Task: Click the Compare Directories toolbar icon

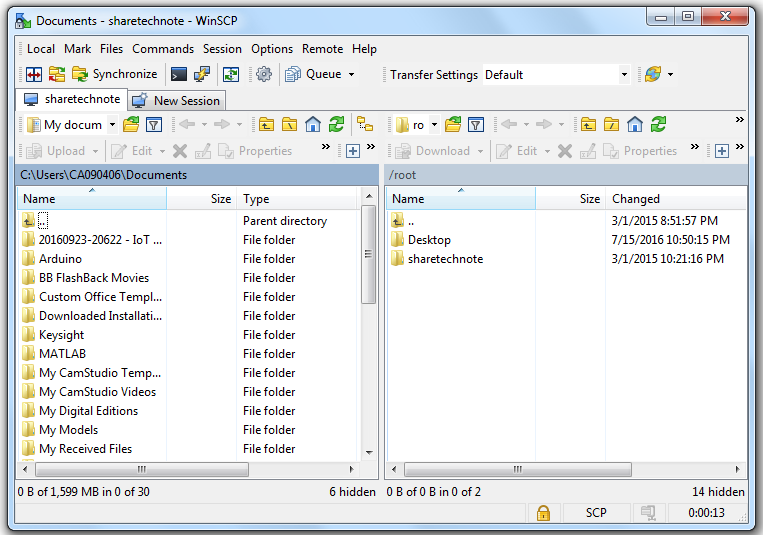Action: pos(56,74)
